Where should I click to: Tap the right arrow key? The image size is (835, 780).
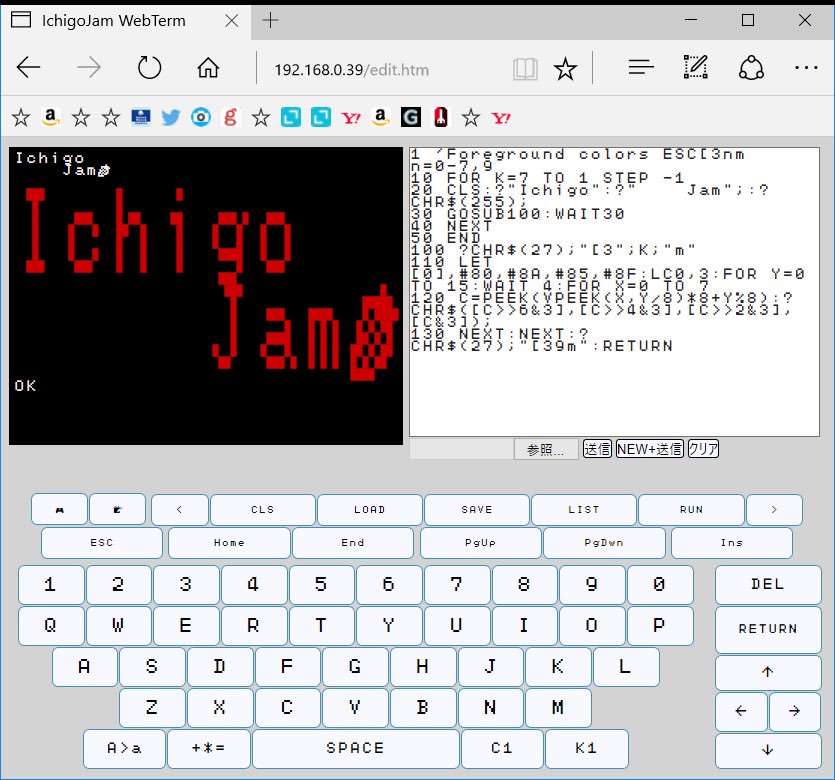point(795,711)
